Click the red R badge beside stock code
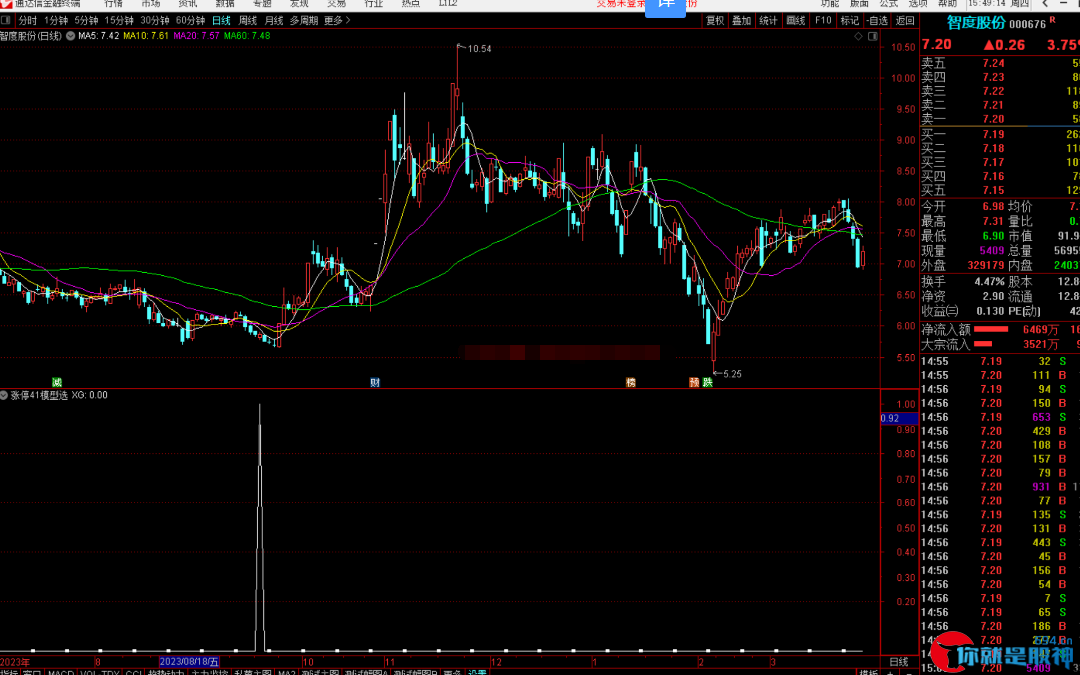 pyautogui.click(x=1052, y=21)
